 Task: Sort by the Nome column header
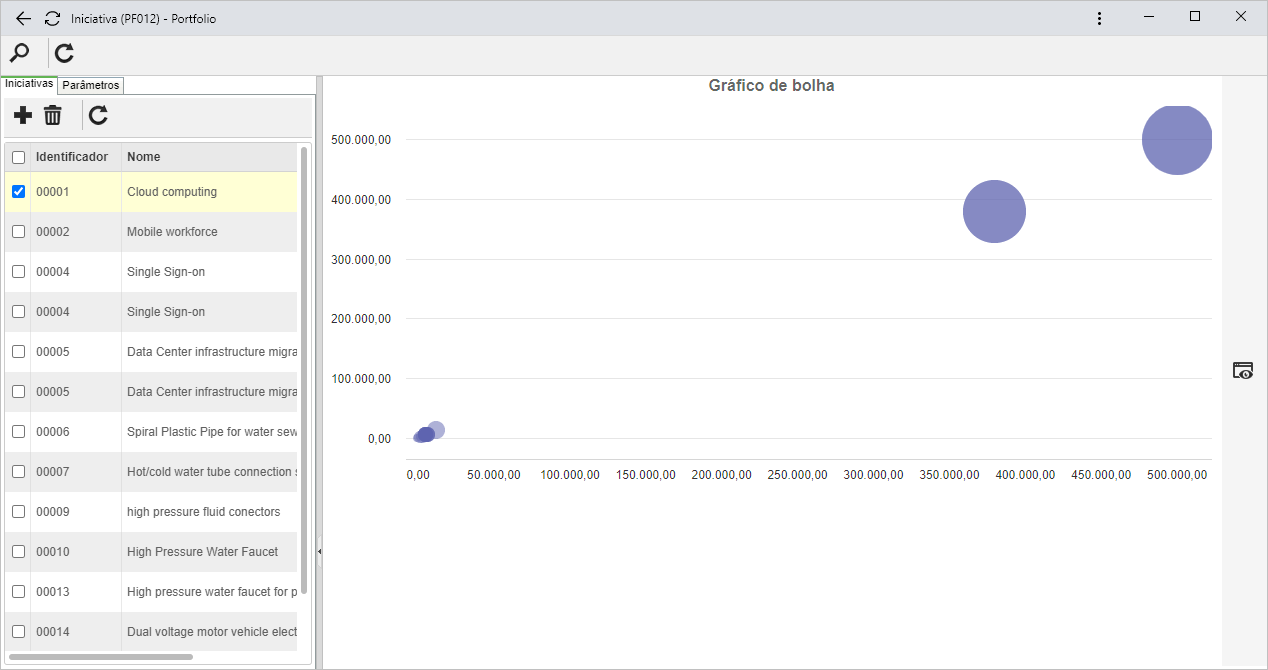[143, 157]
